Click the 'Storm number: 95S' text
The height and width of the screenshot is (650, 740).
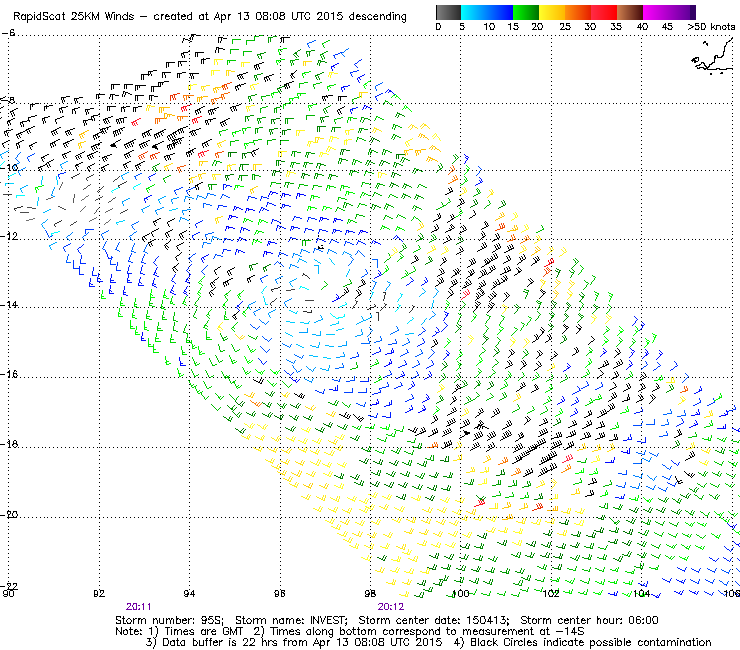tap(169, 620)
